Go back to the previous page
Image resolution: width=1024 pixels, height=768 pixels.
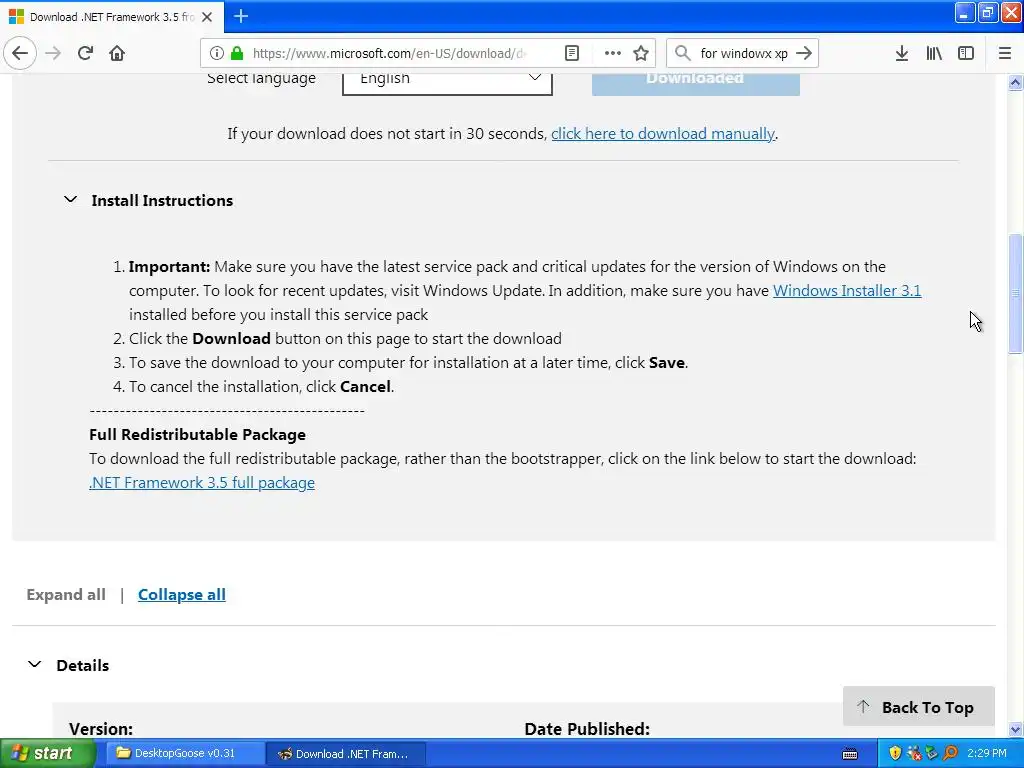click(x=20, y=53)
